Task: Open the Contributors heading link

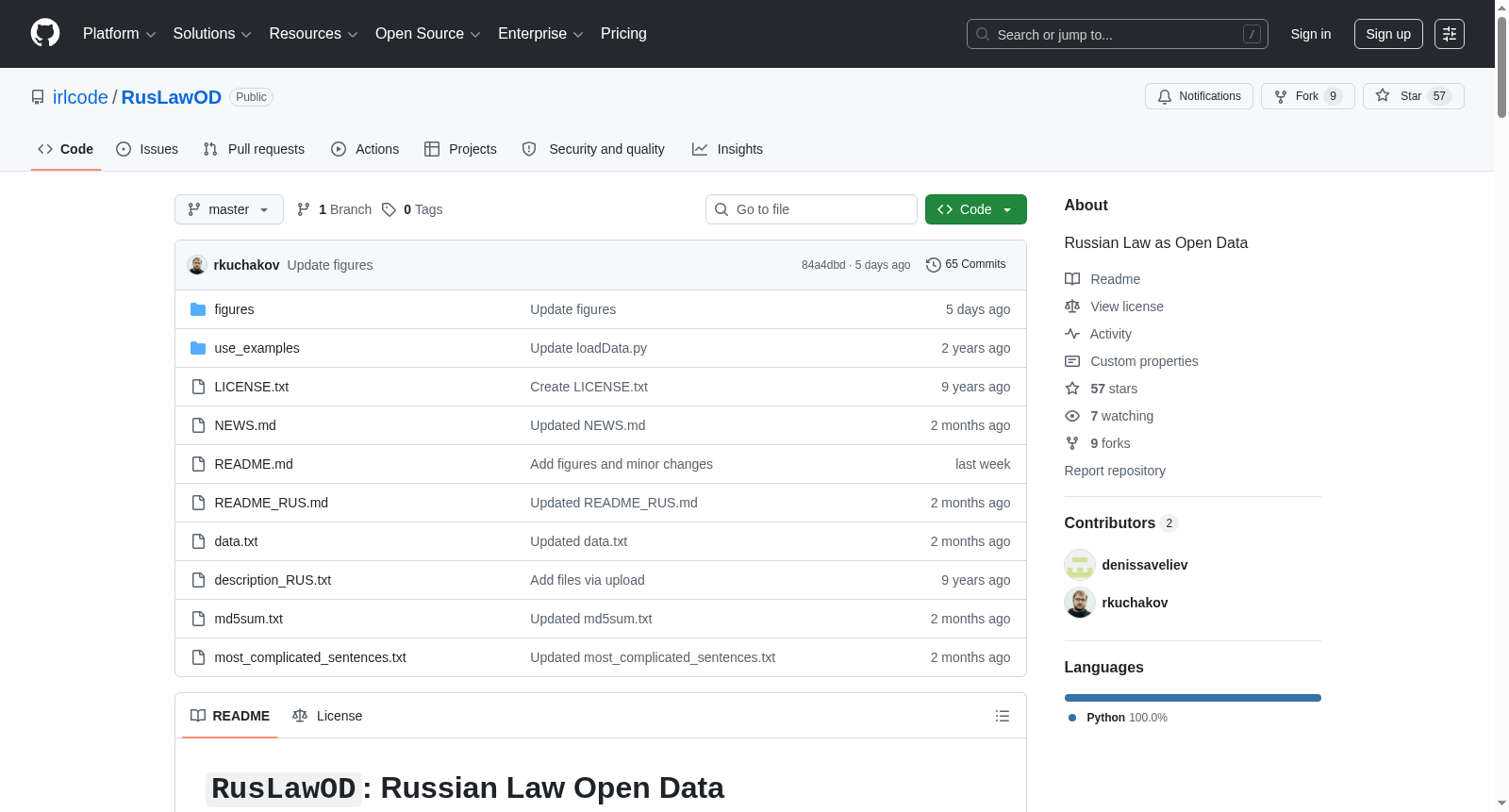Action: point(1121,523)
